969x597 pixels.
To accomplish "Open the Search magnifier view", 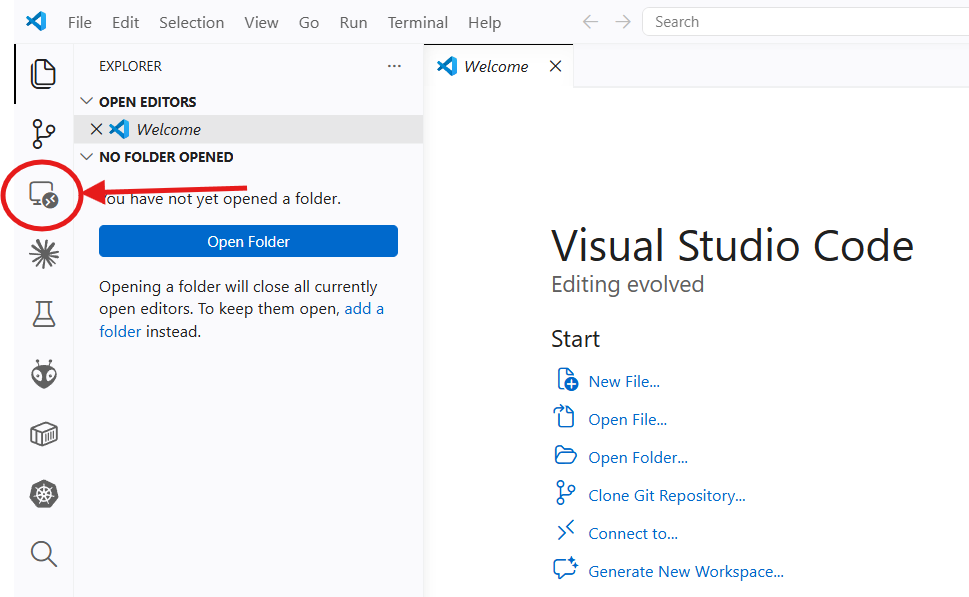I will 44,554.
